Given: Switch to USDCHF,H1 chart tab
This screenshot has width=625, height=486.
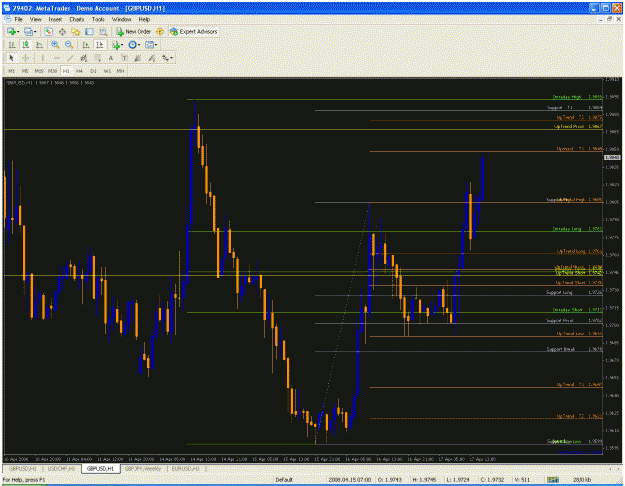Looking at the screenshot, I should [x=61, y=468].
